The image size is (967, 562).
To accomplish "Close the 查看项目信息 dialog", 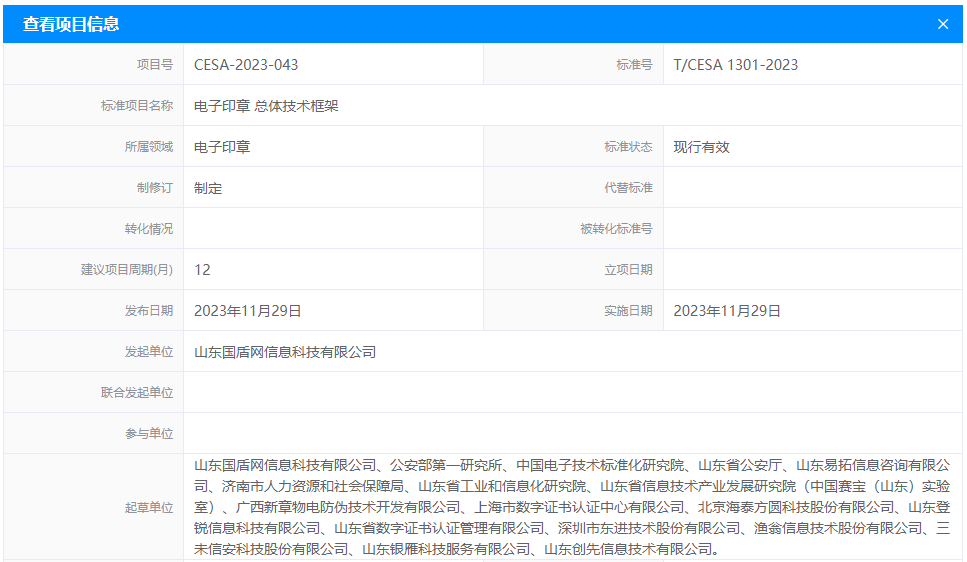I will click(x=942, y=24).
